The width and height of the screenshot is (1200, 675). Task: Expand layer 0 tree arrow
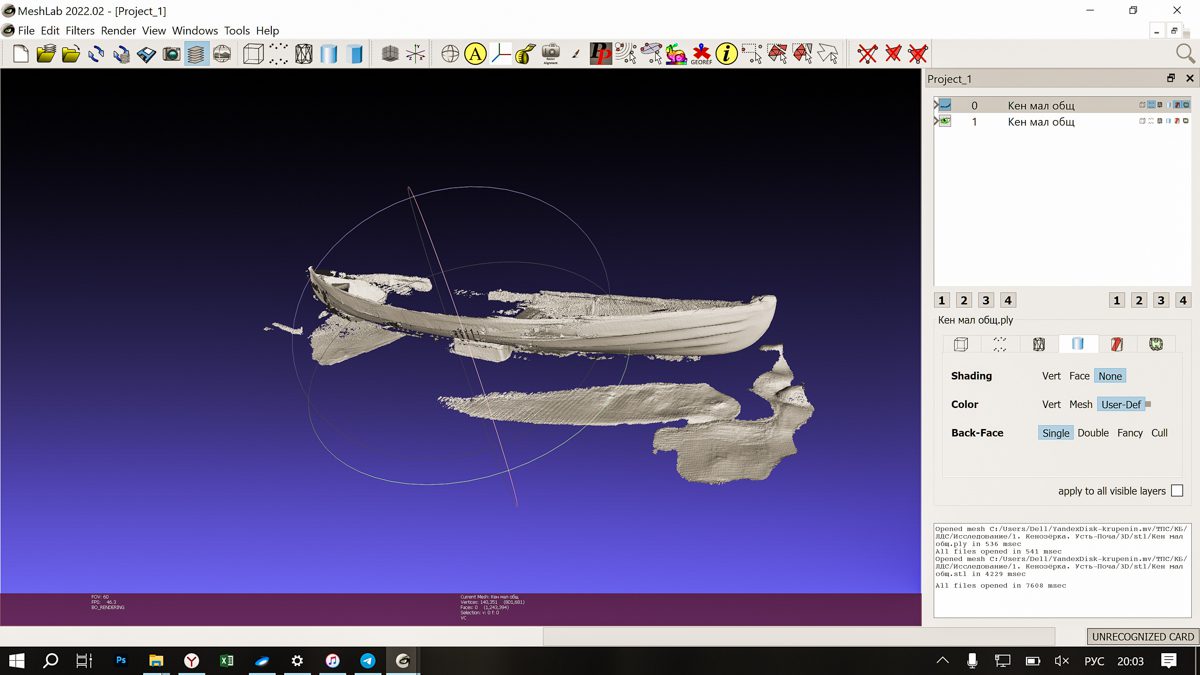click(936, 105)
